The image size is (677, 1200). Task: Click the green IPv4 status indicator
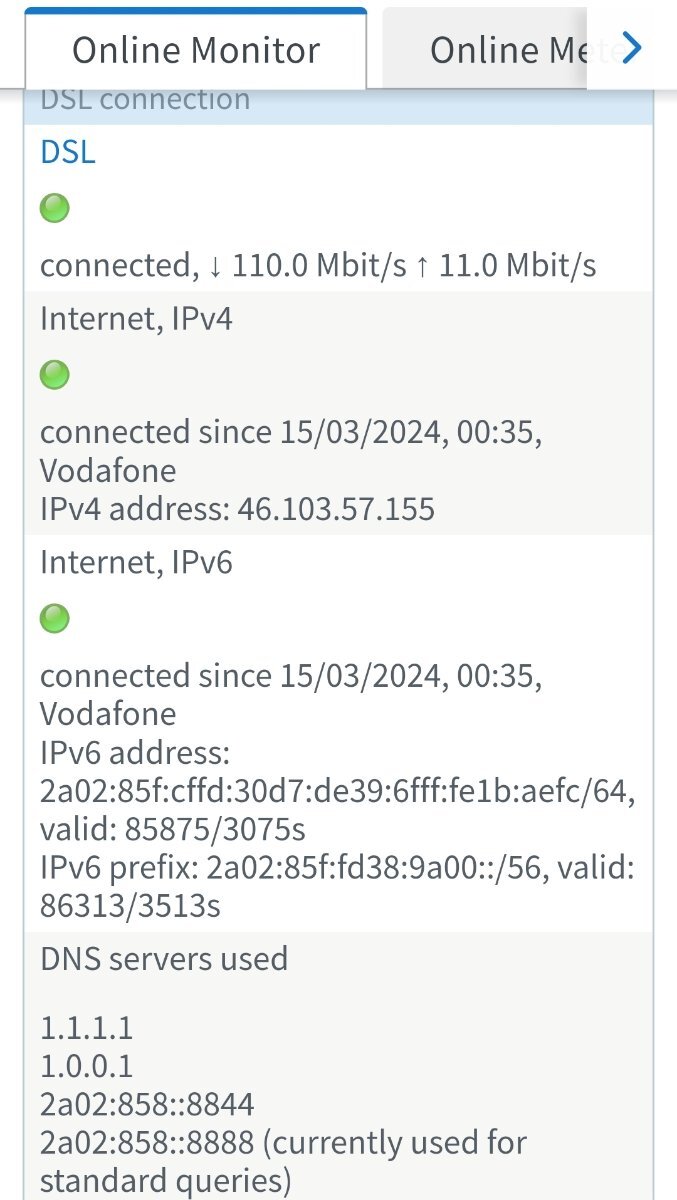point(54,375)
